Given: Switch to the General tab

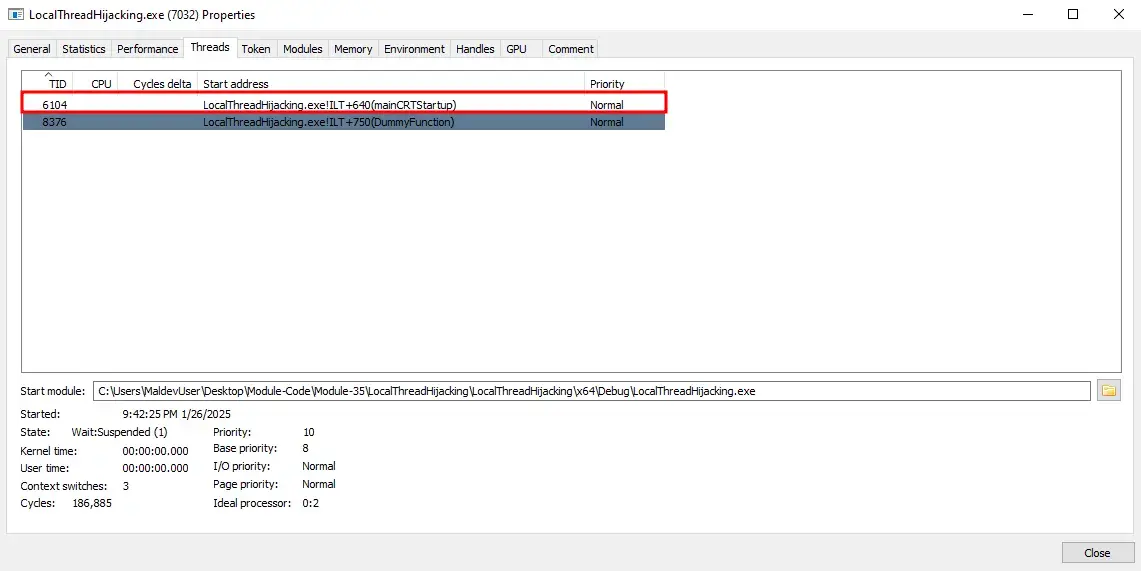Looking at the screenshot, I should (x=32, y=49).
